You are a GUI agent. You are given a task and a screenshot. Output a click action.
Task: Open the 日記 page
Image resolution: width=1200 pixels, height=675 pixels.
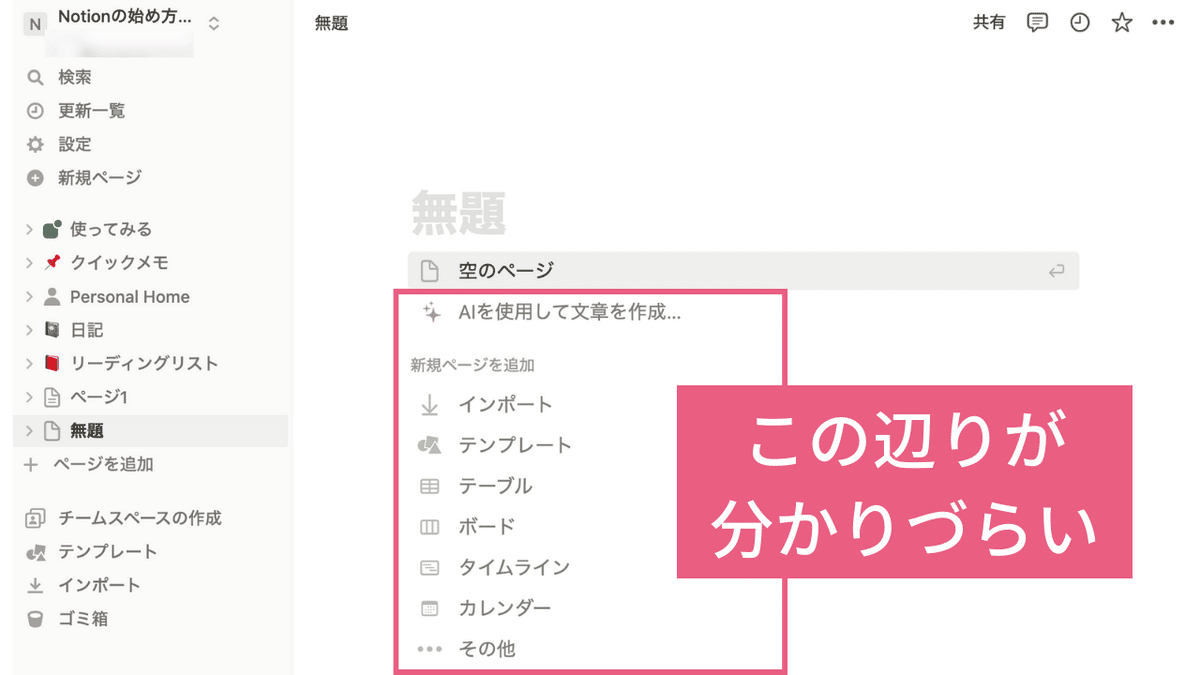87,330
